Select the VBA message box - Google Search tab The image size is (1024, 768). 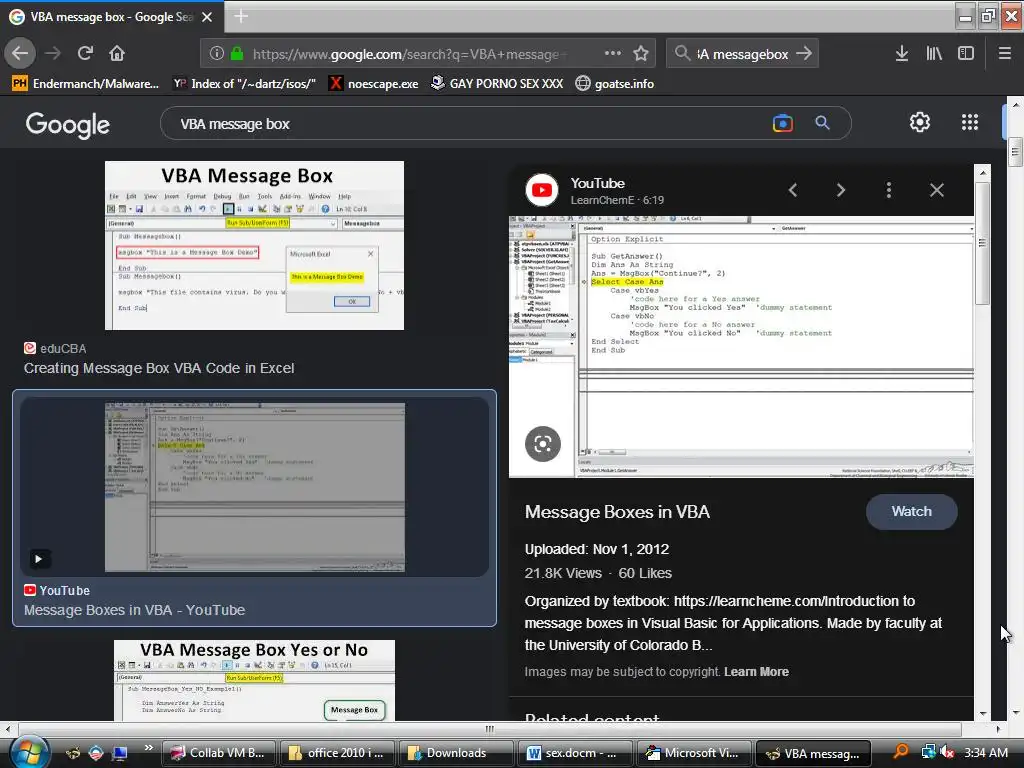coord(111,17)
